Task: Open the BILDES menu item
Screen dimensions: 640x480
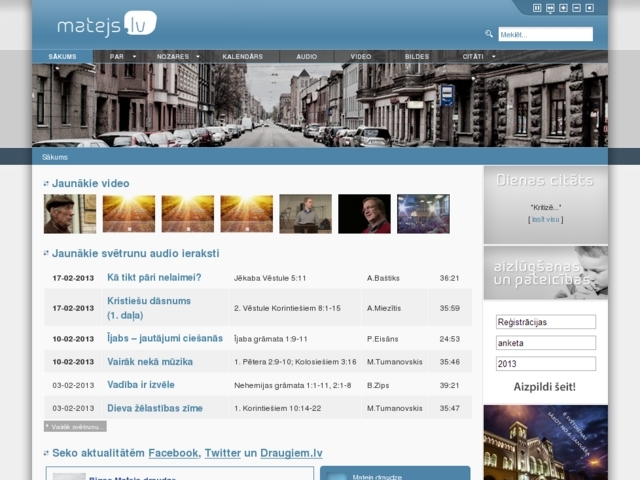Action: pyautogui.click(x=417, y=56)
